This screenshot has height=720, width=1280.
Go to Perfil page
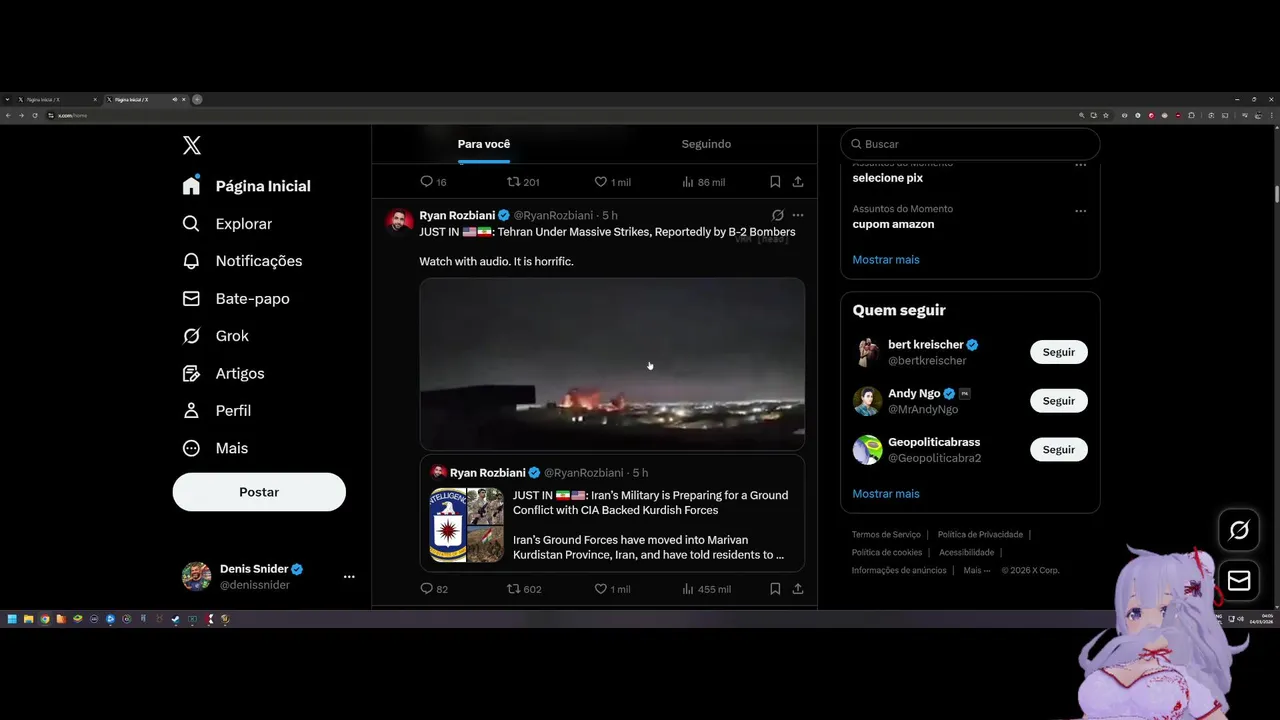pyautogui.click(x=217, y=411)
